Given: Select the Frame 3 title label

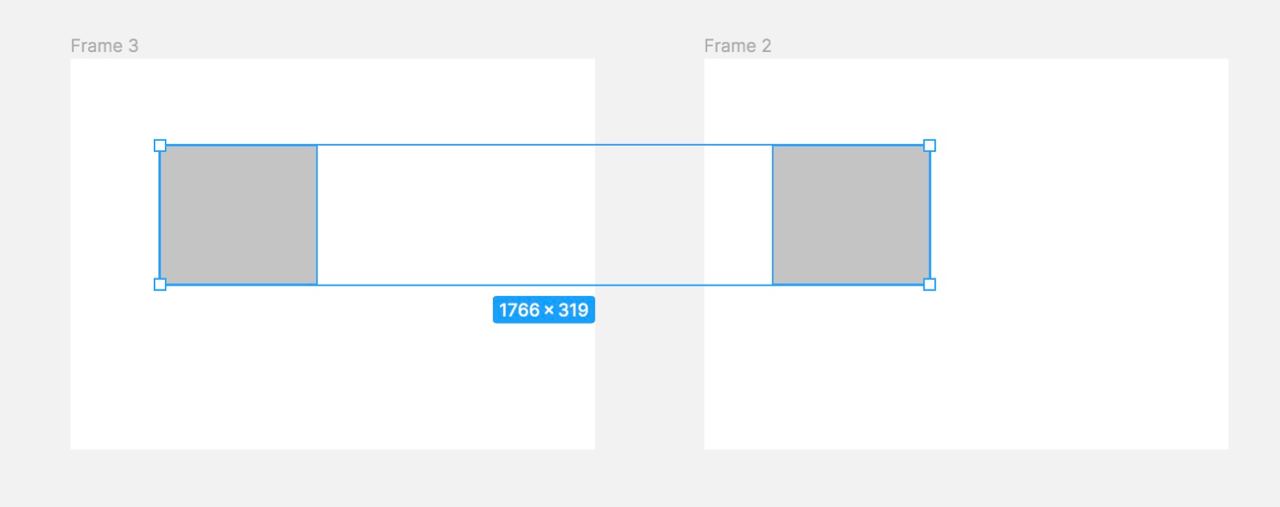Looking at the screenshot, I should pos(104,46).
